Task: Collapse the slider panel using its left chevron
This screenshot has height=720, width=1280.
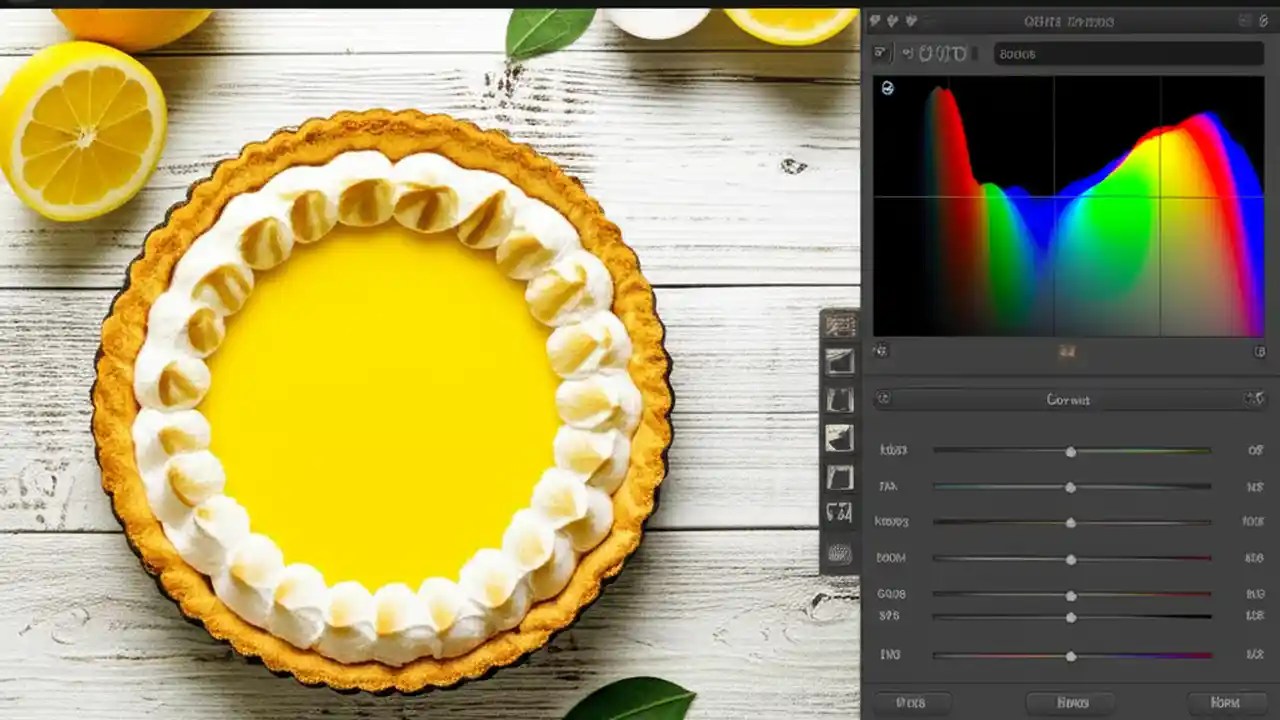Action: 884,400
